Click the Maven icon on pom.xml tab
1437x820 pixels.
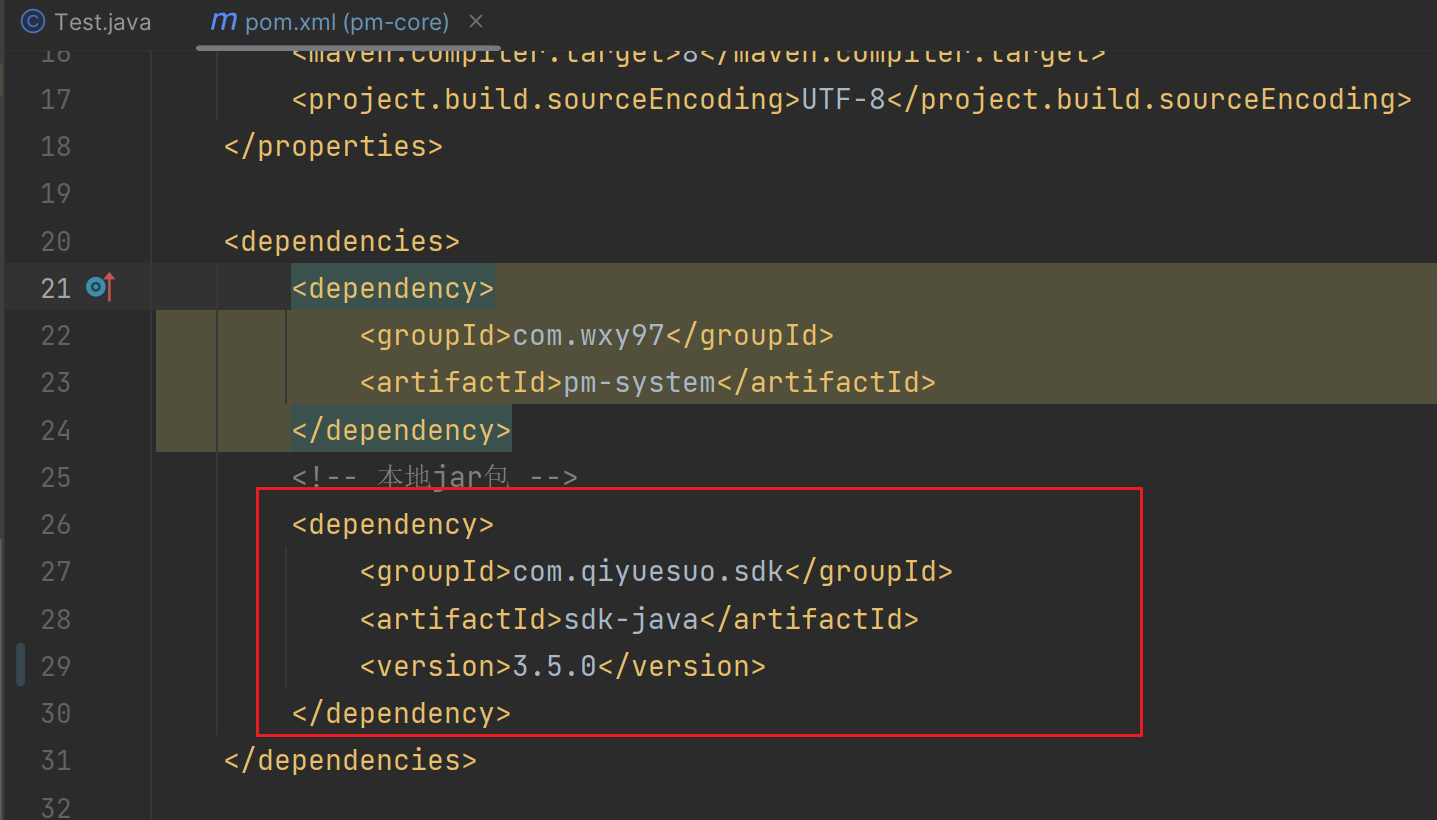click(x=225, y=22)
